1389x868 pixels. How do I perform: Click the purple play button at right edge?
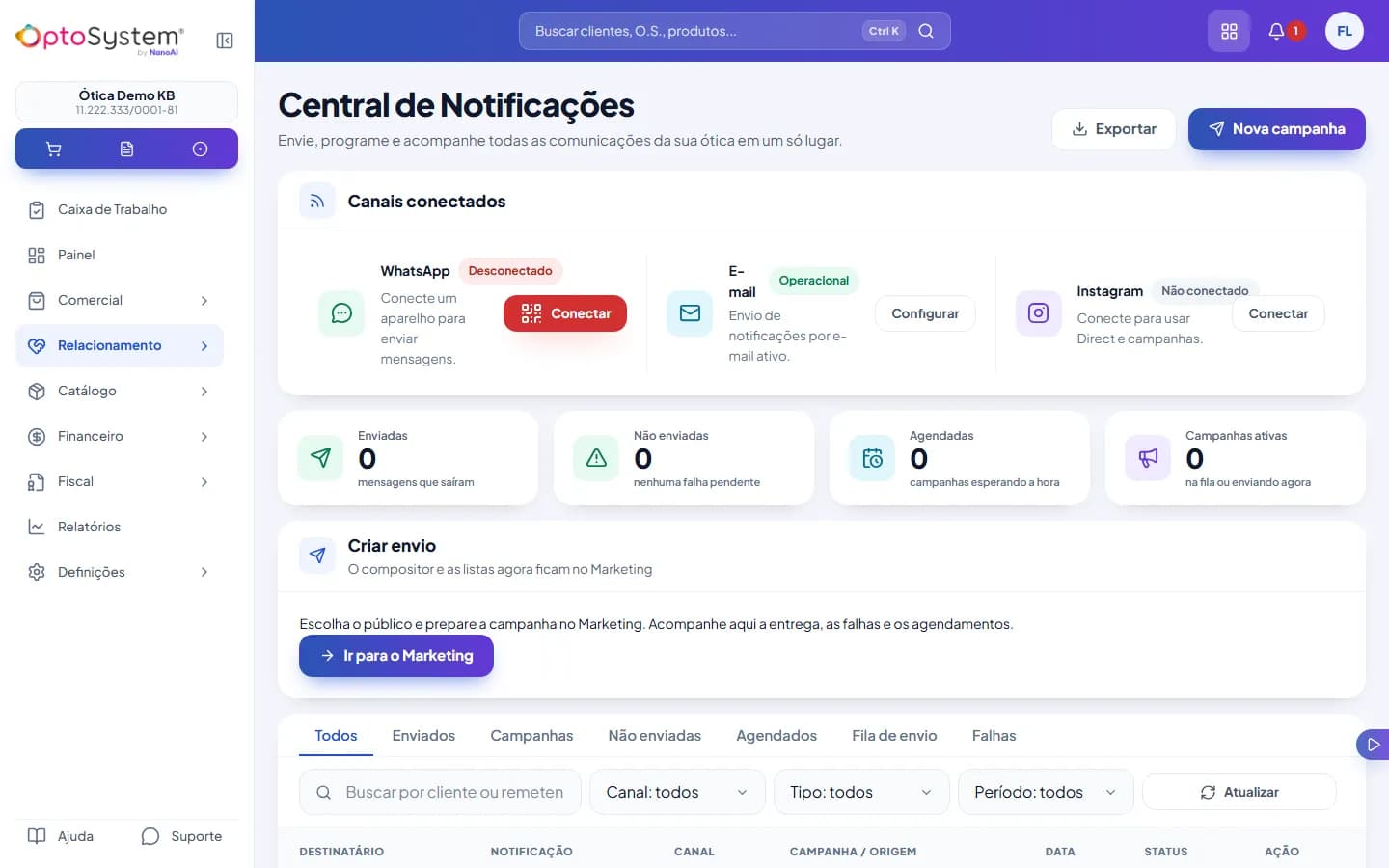tap(1373, 745)
